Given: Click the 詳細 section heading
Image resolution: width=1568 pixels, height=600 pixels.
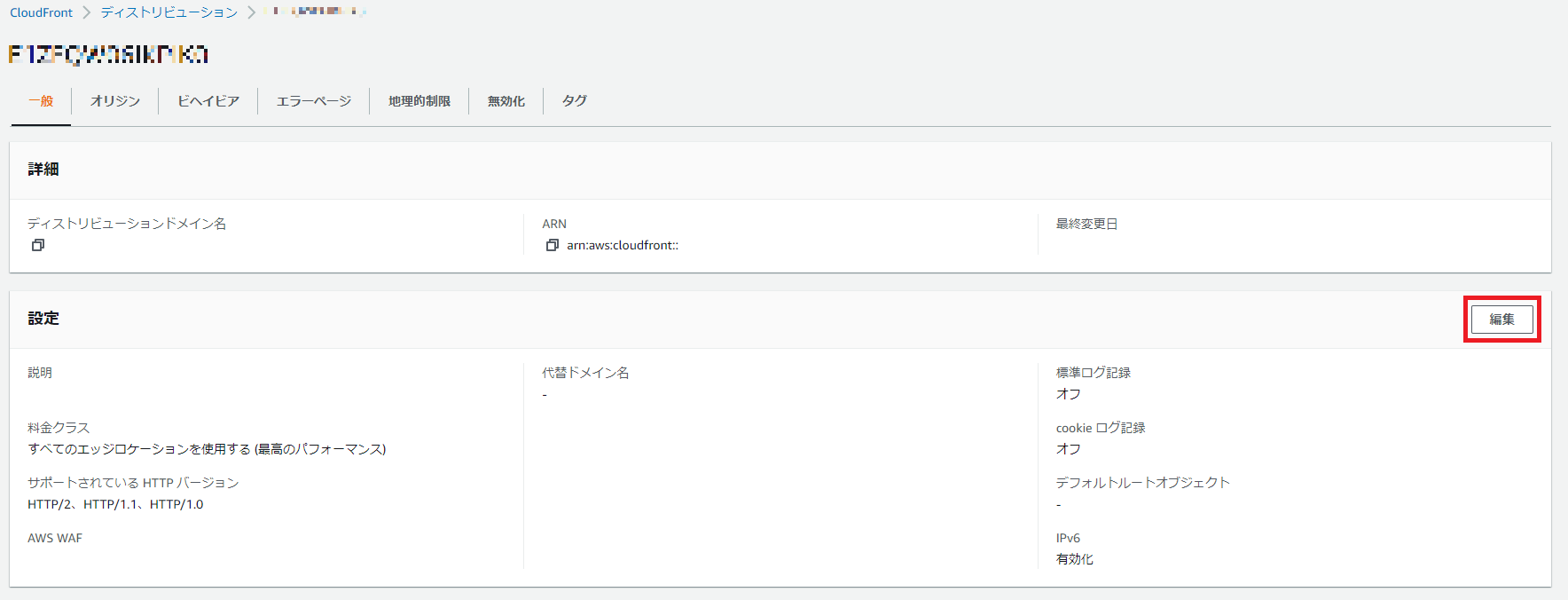Looking at the screenshot, I should tap(43, 170).
